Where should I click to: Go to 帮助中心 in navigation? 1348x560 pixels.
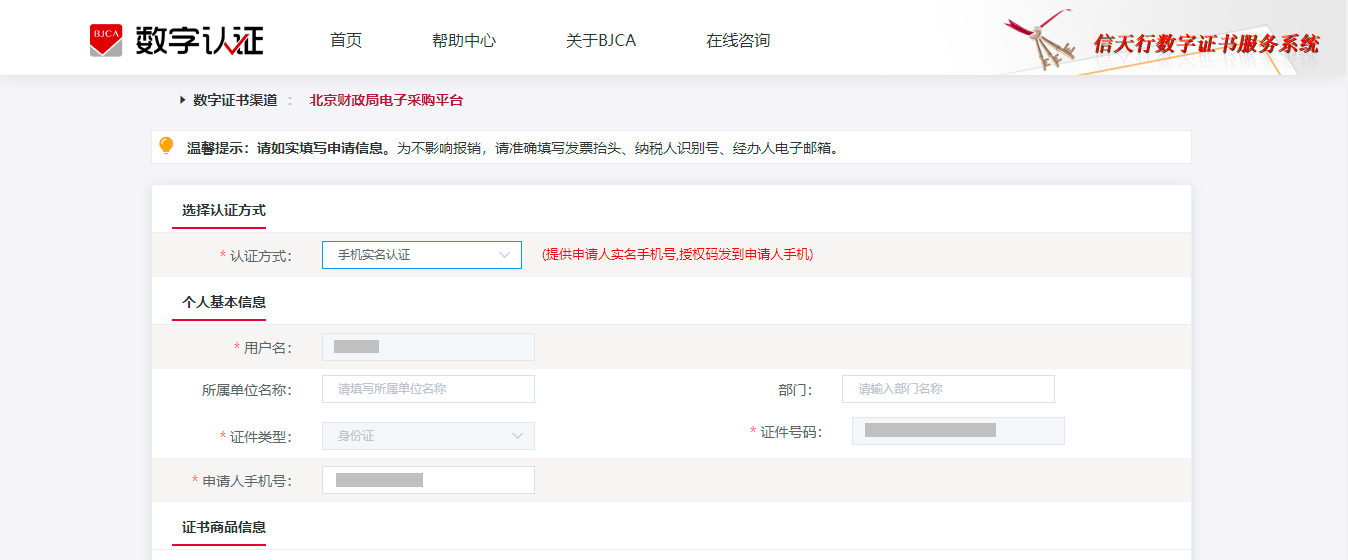pyautogui.click(x=464, y=41)
